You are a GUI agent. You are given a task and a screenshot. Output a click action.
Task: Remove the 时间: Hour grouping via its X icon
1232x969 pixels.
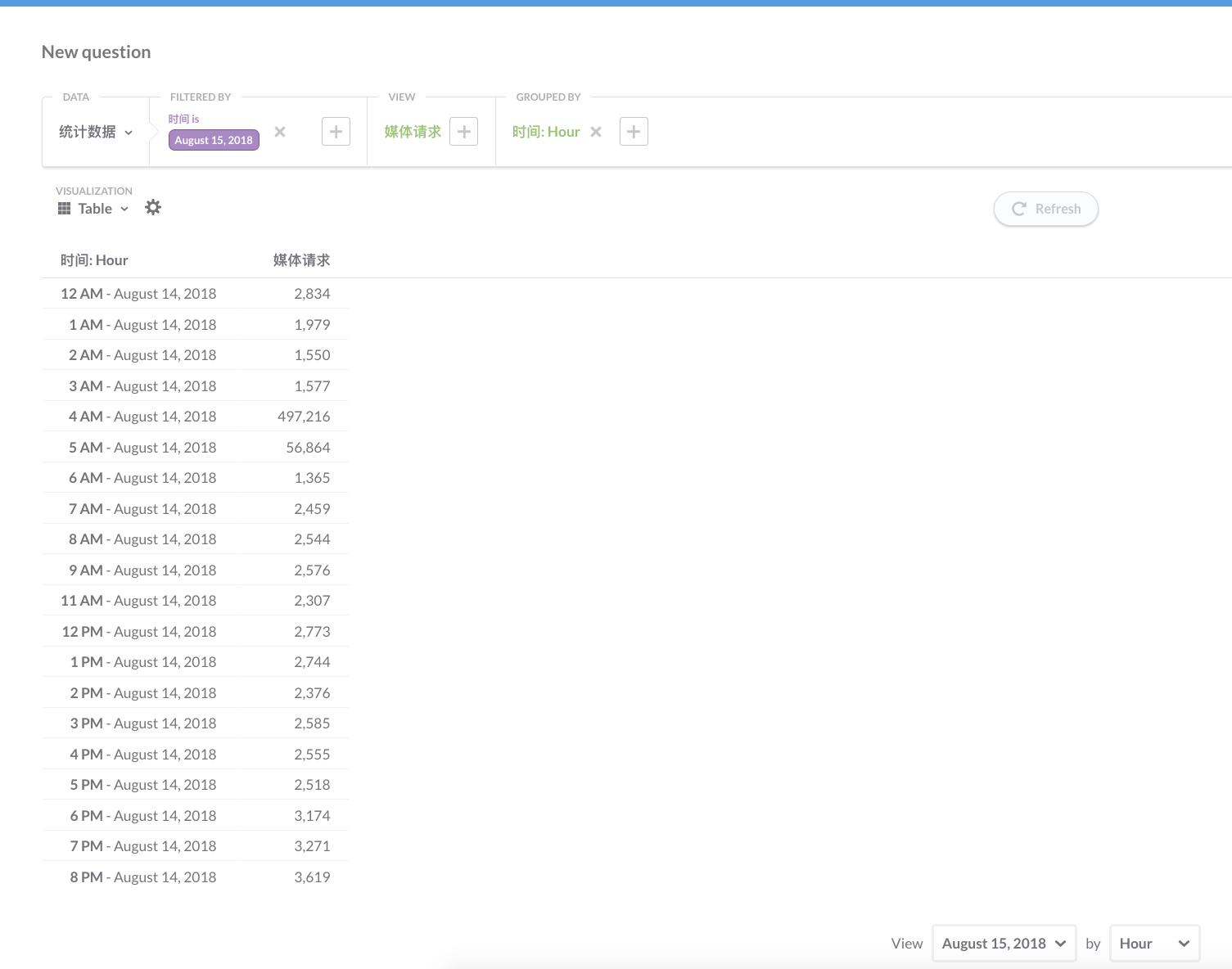coord(595,131)
